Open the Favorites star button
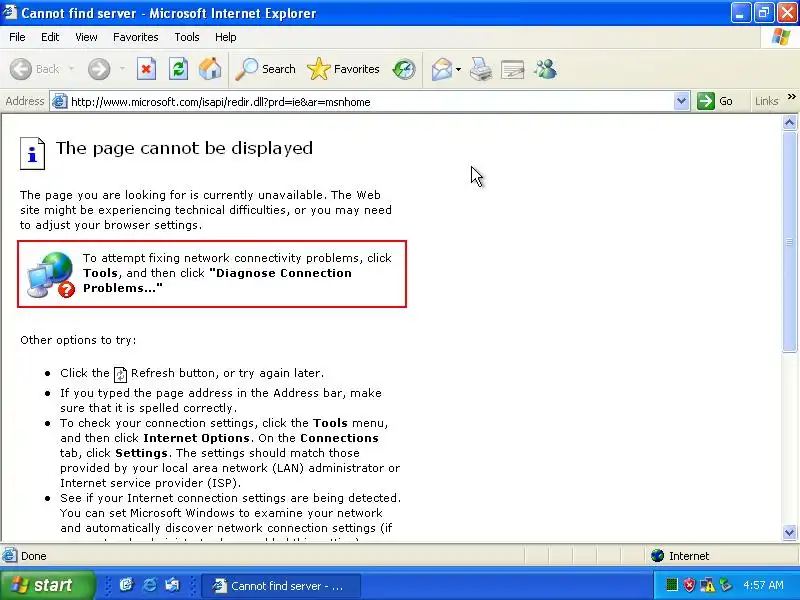The image size is (800, 600). tap(343, 69)
